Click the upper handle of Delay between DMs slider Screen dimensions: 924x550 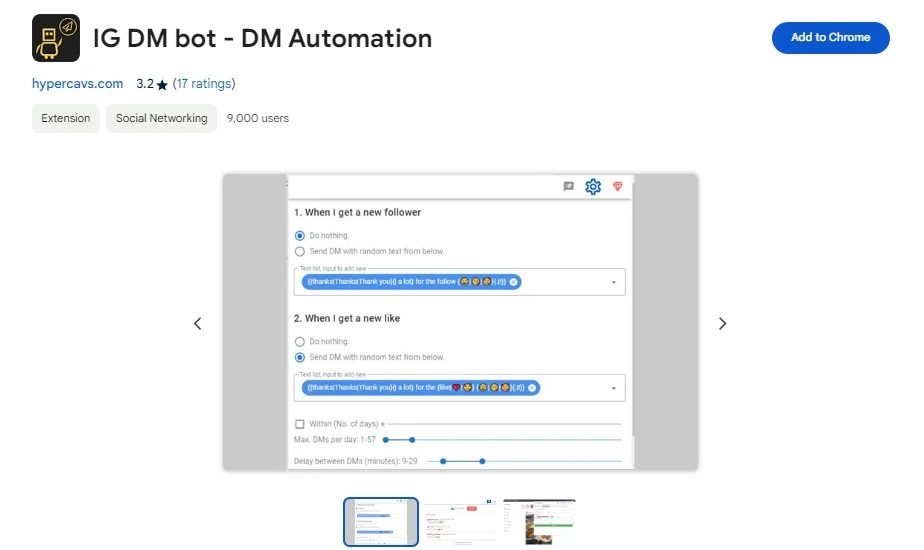click(x=482, y=462)
